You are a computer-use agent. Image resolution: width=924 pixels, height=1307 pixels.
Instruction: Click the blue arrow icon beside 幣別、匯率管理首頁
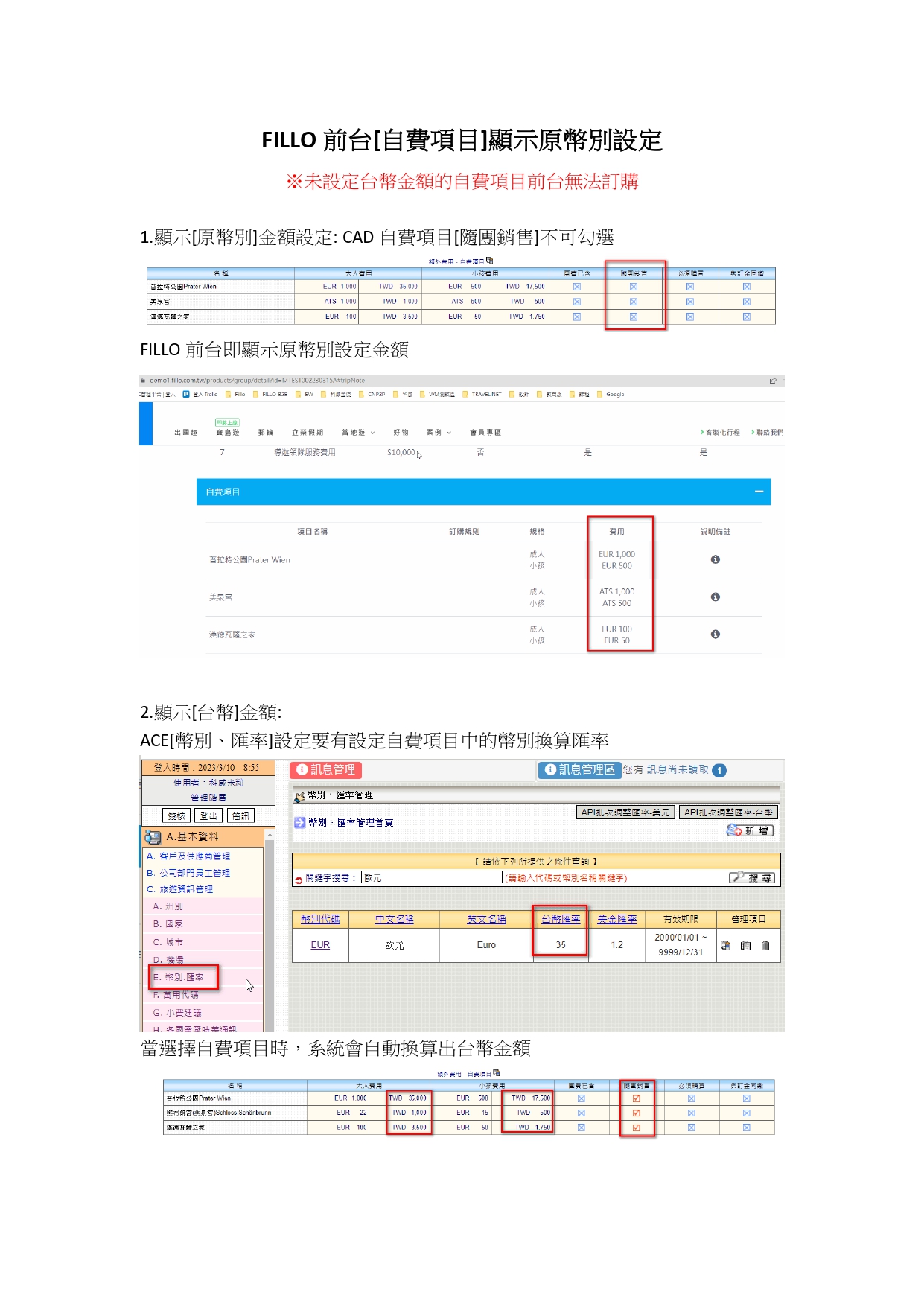[299, 822]
